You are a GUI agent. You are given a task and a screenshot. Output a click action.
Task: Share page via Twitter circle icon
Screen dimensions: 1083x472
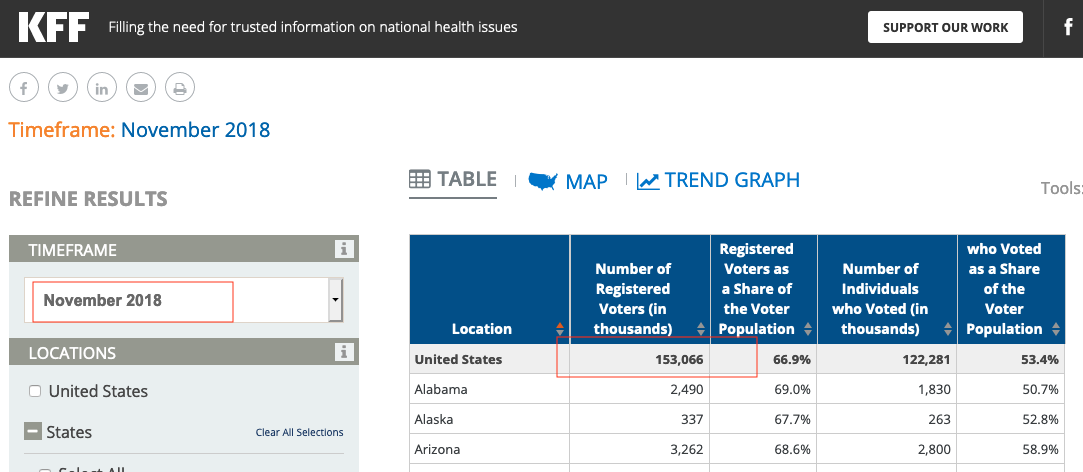coord(63,88)
